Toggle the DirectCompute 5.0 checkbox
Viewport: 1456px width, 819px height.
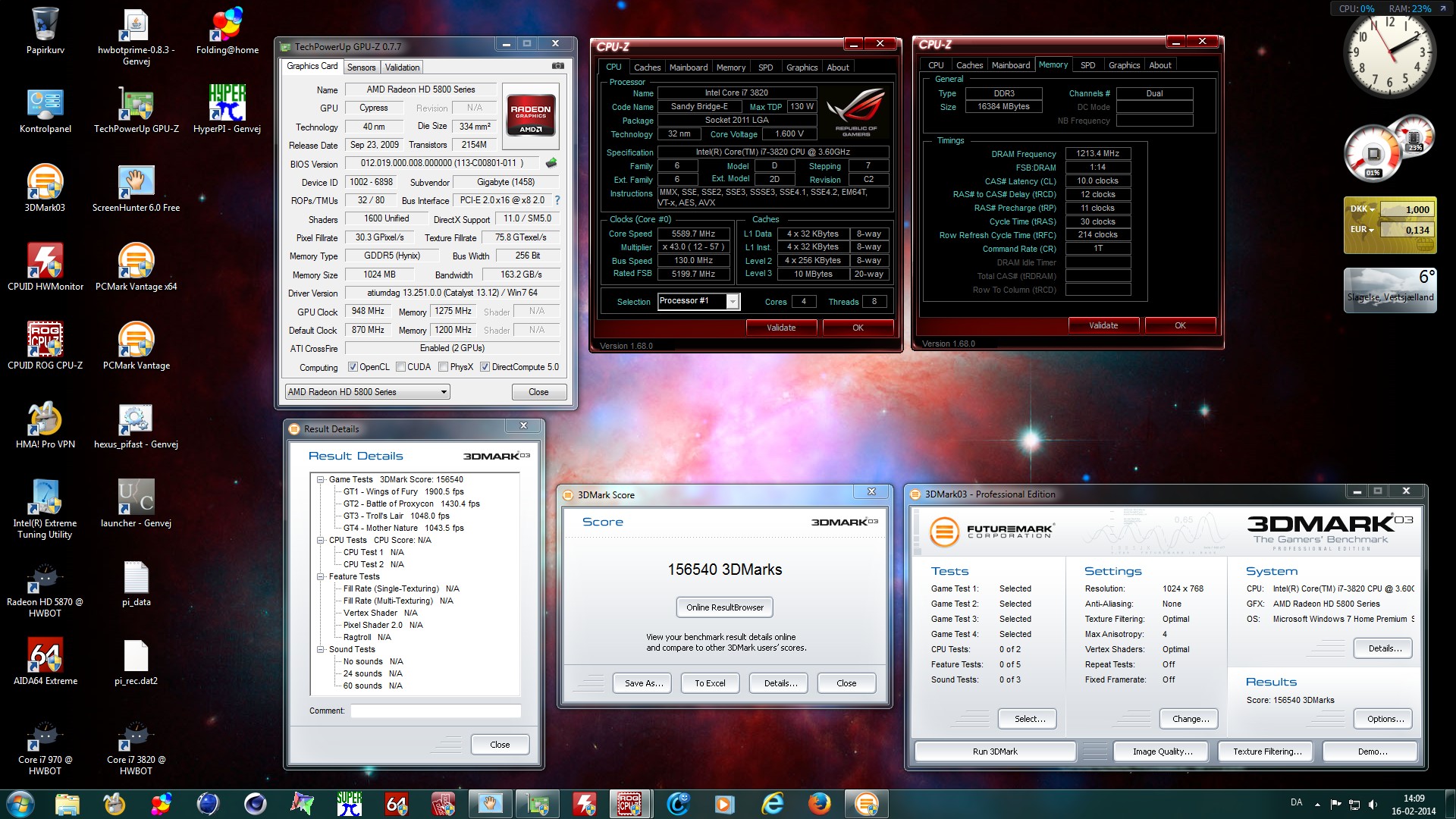485,367
